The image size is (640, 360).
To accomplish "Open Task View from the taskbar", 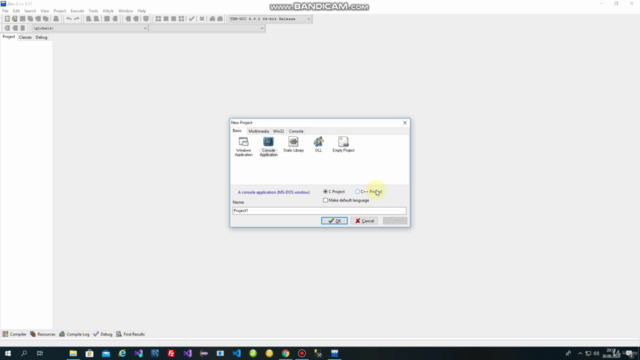I will pyautogui.click(x=40, y=353).
